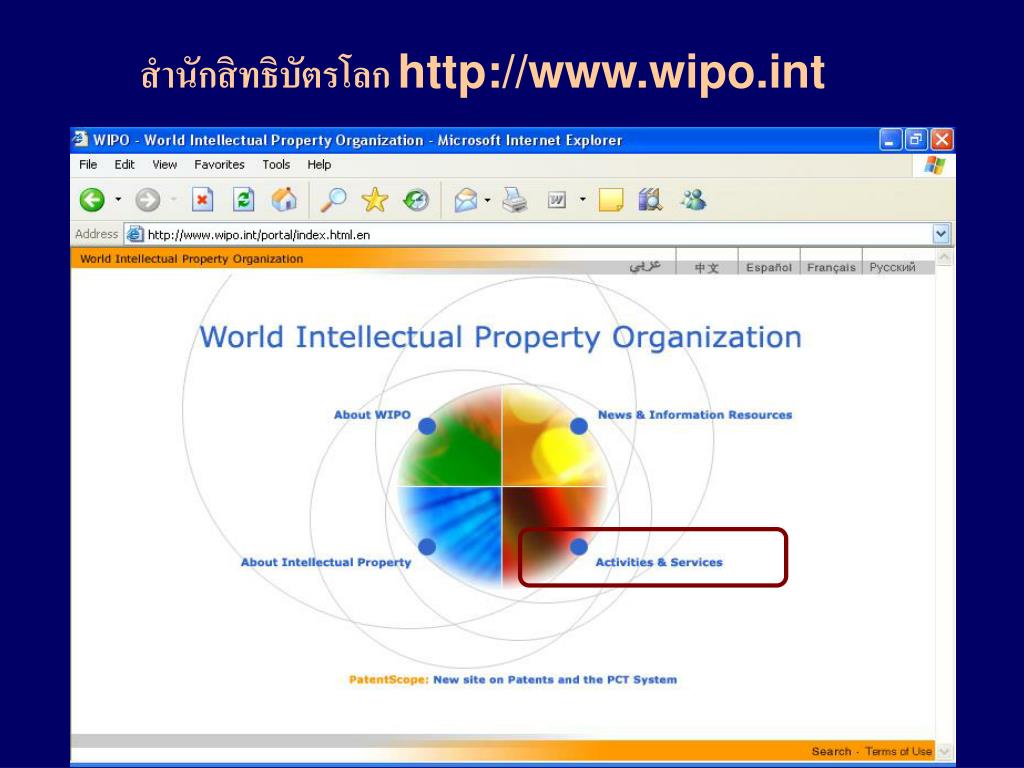Switch to the Español version
This screenshot has width=1024, height=768.
pyautogui.click(x=769, y=267)
